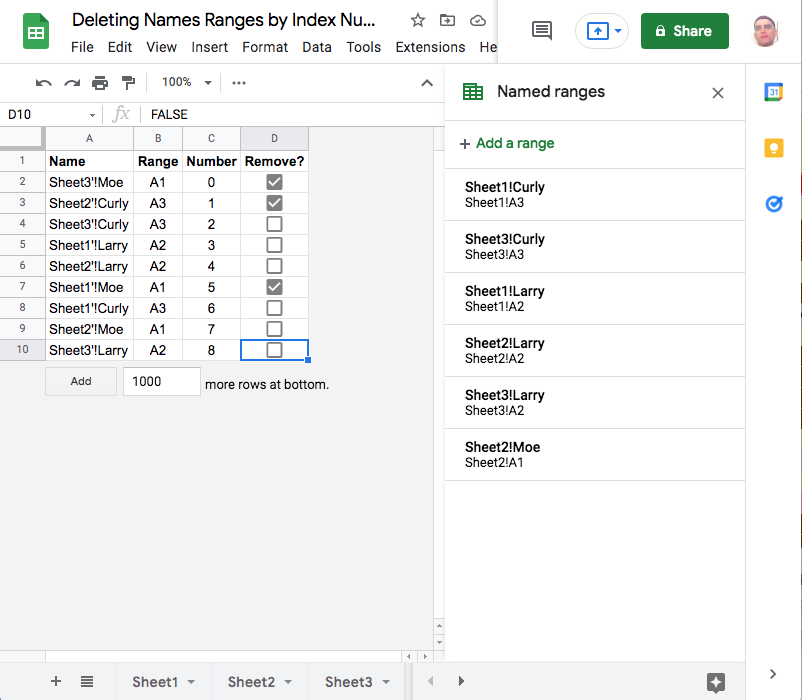802x700 pixels.
Task: Click the Named ranges grid icon
Action: [x=473, y=92]
